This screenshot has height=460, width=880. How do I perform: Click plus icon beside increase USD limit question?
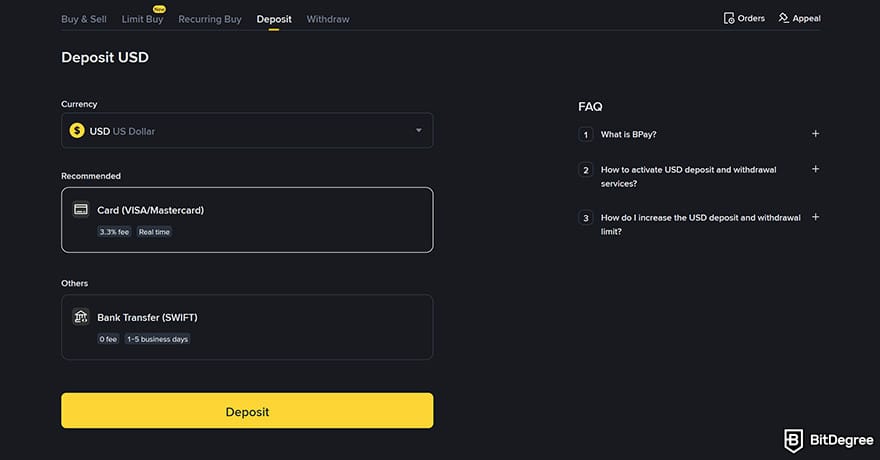(815, 217)
